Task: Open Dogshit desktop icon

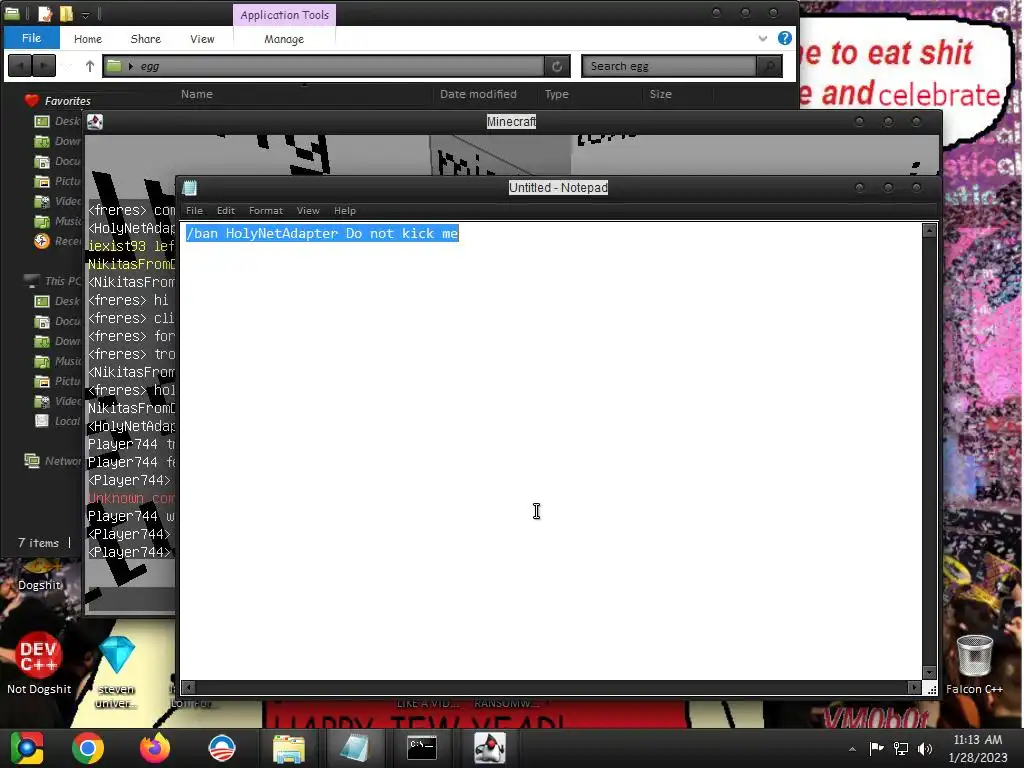Action: point(39,575)
